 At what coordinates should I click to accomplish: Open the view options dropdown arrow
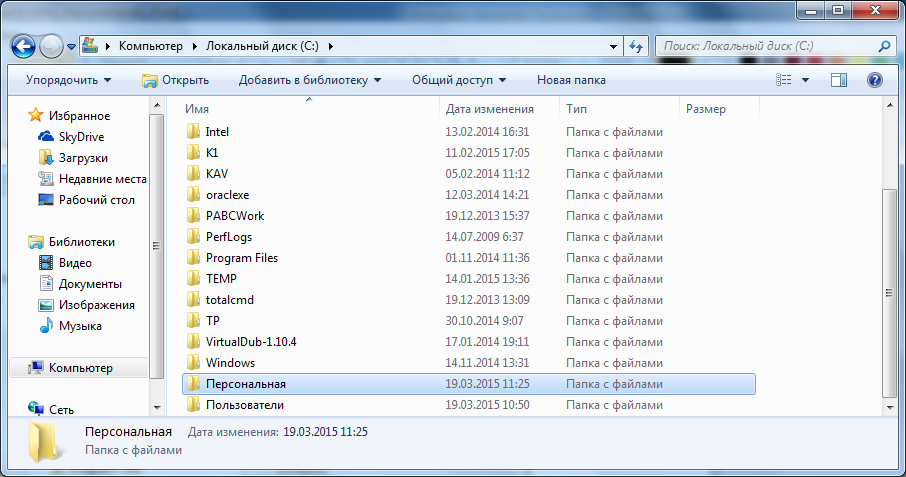pos(805,80)
